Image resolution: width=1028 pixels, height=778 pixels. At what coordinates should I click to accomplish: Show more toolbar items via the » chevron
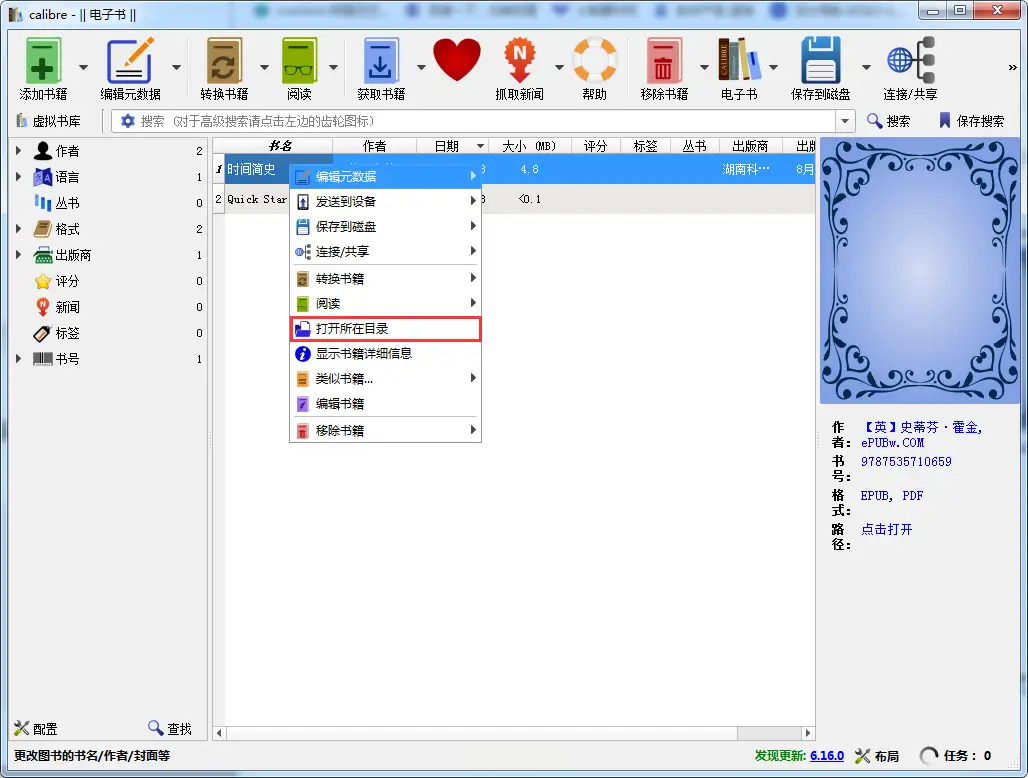click(1012, 67)
